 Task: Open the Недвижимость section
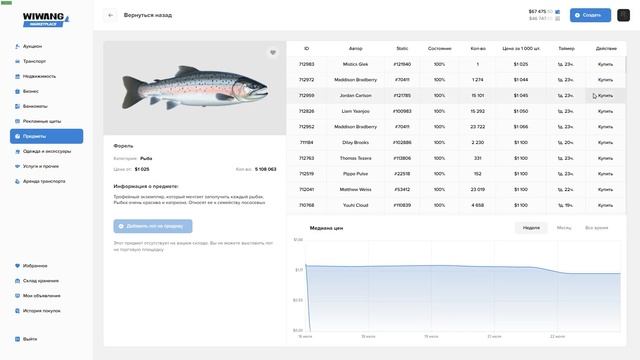[39, 76]
